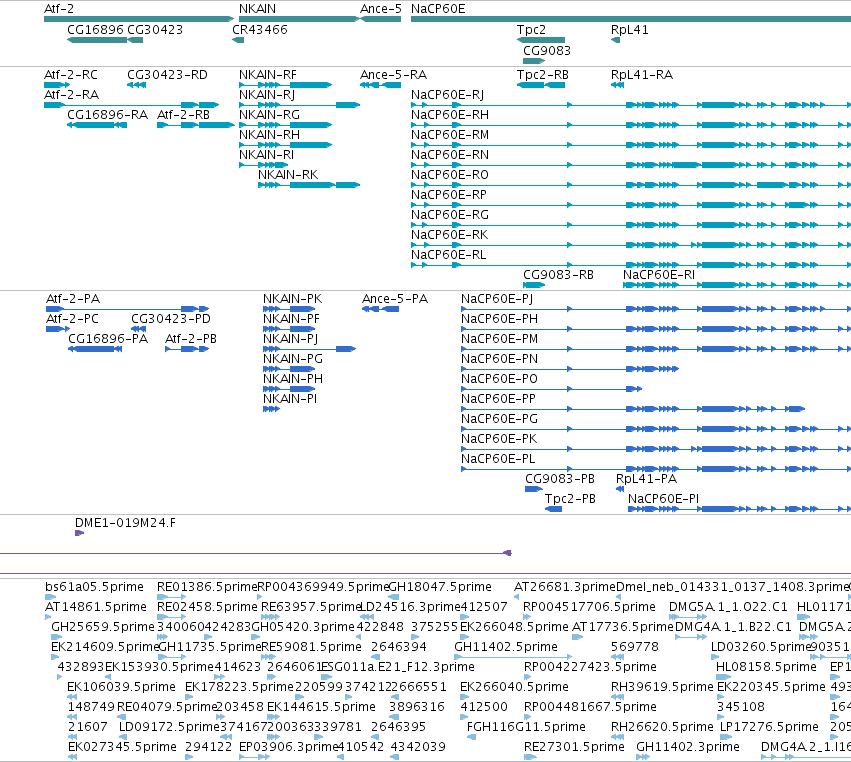Click transcript Tpc2-RB label
The width and height of the screenshot is (851, 762).
point(542,75)
